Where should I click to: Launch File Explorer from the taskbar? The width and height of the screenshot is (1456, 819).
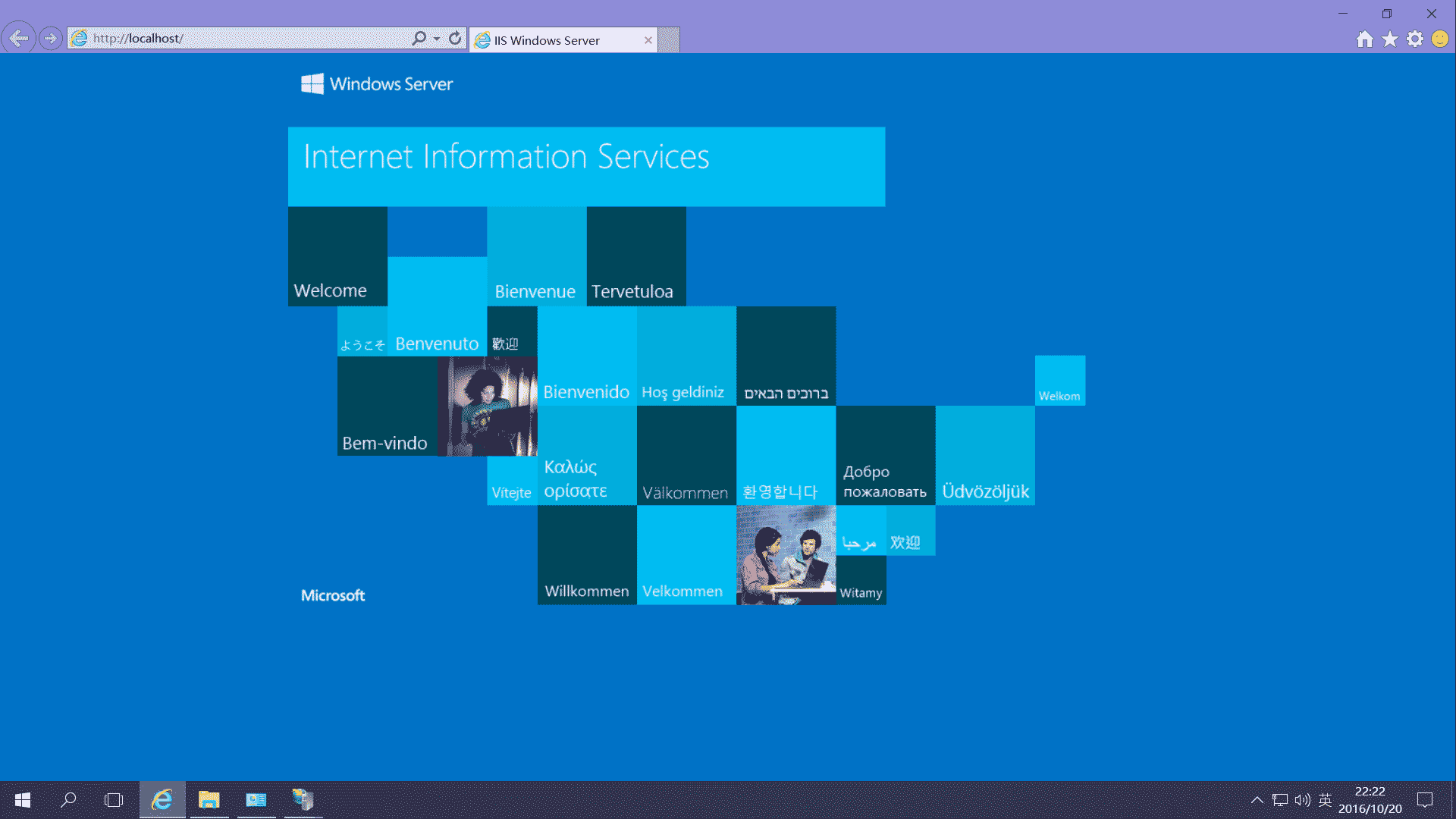(x=209, y=799)
